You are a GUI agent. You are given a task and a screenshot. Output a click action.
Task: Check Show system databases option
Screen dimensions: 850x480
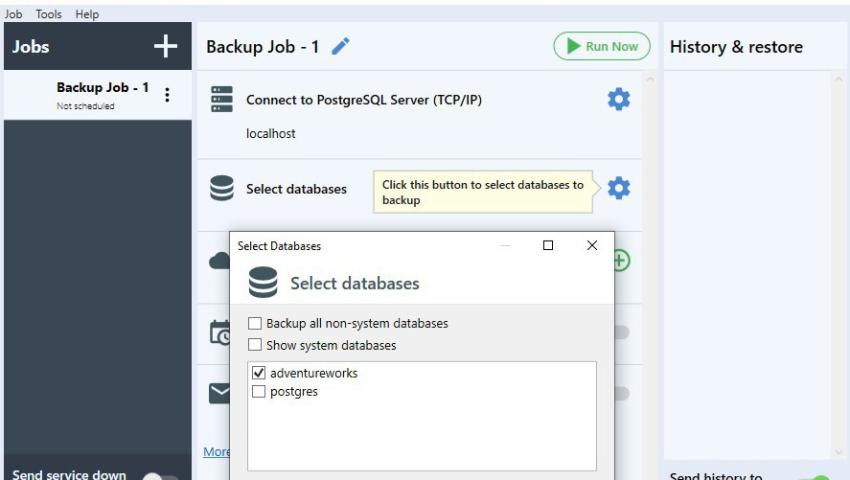[255, 345]
